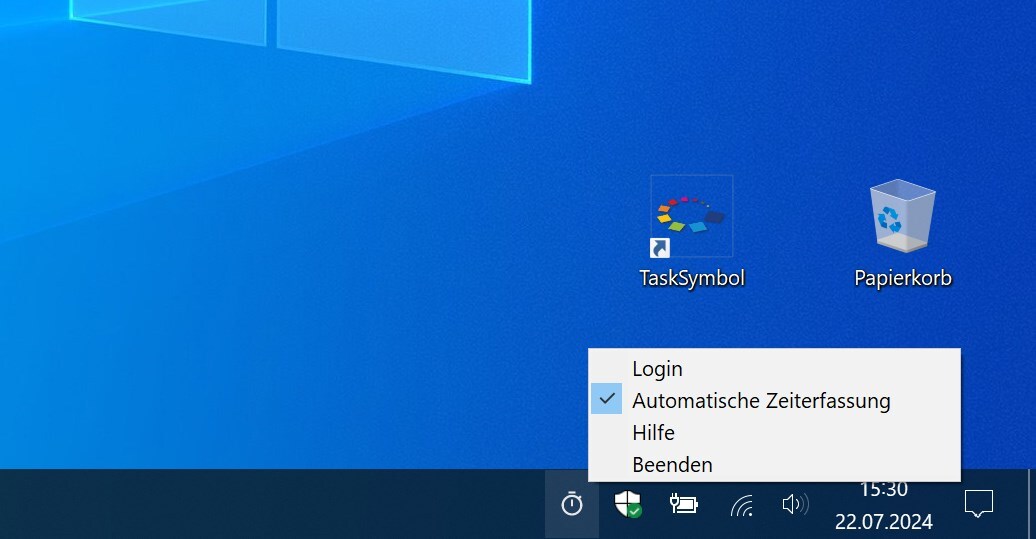1036x539 pixels.
Task: Click the battery power plug icon
Action: point(684,504)
